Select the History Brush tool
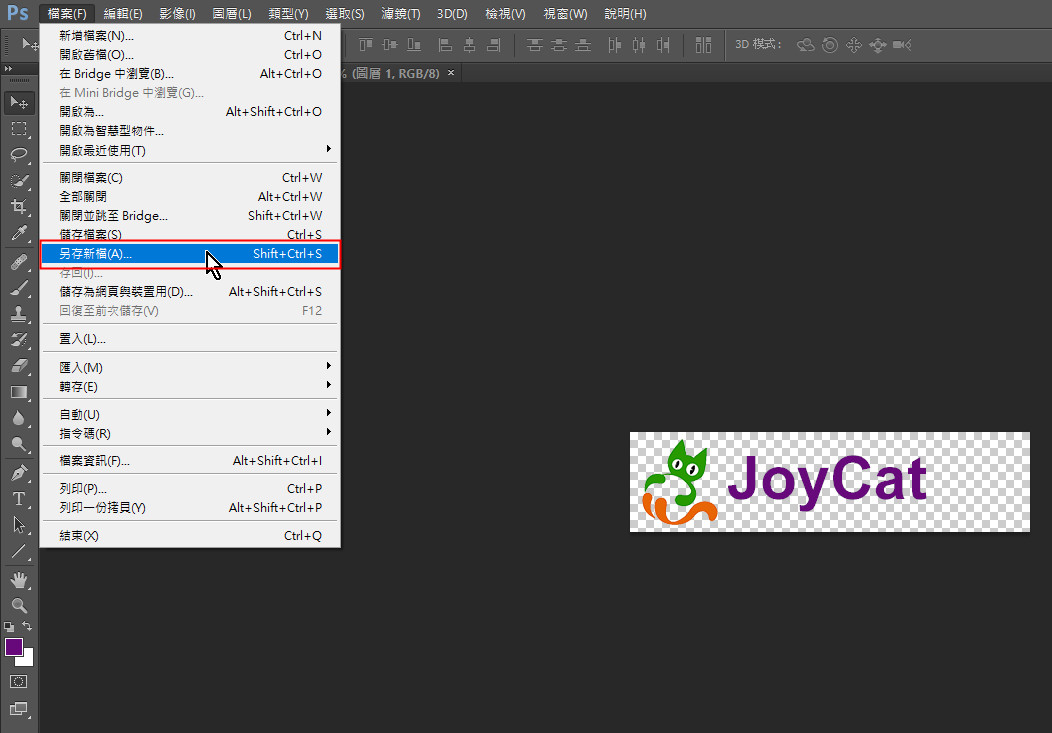1052x733 pixels. [19, 339]
